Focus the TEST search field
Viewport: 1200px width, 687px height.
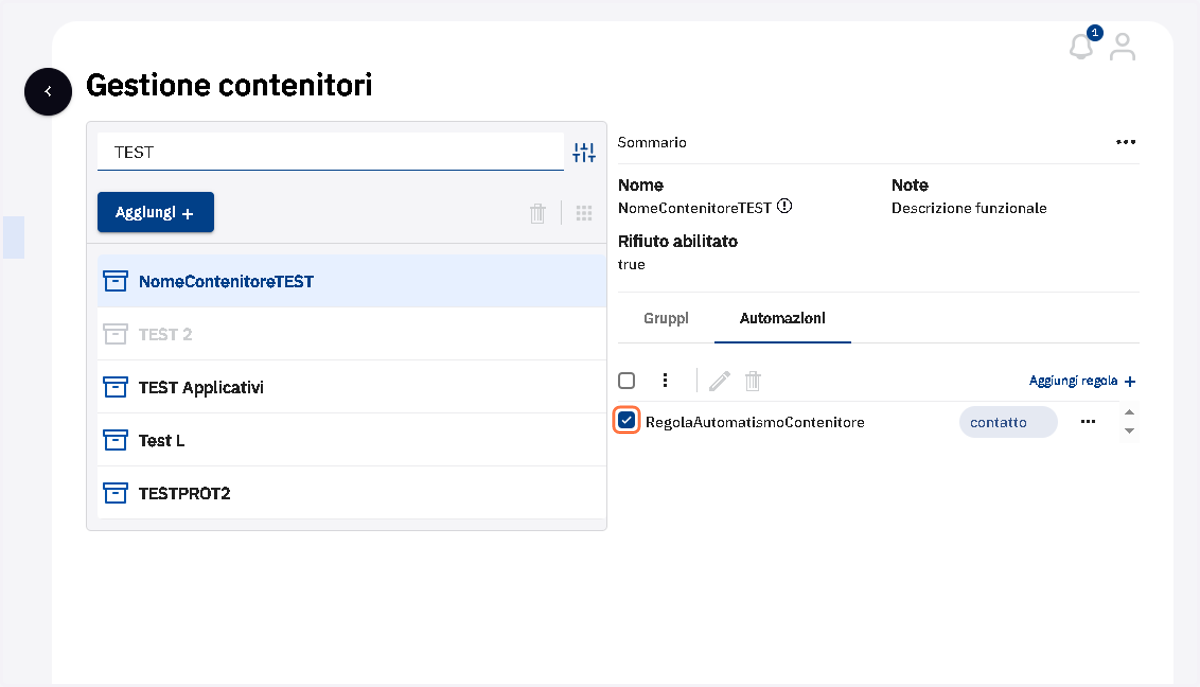pyautogui.click(x=330, y=152)
